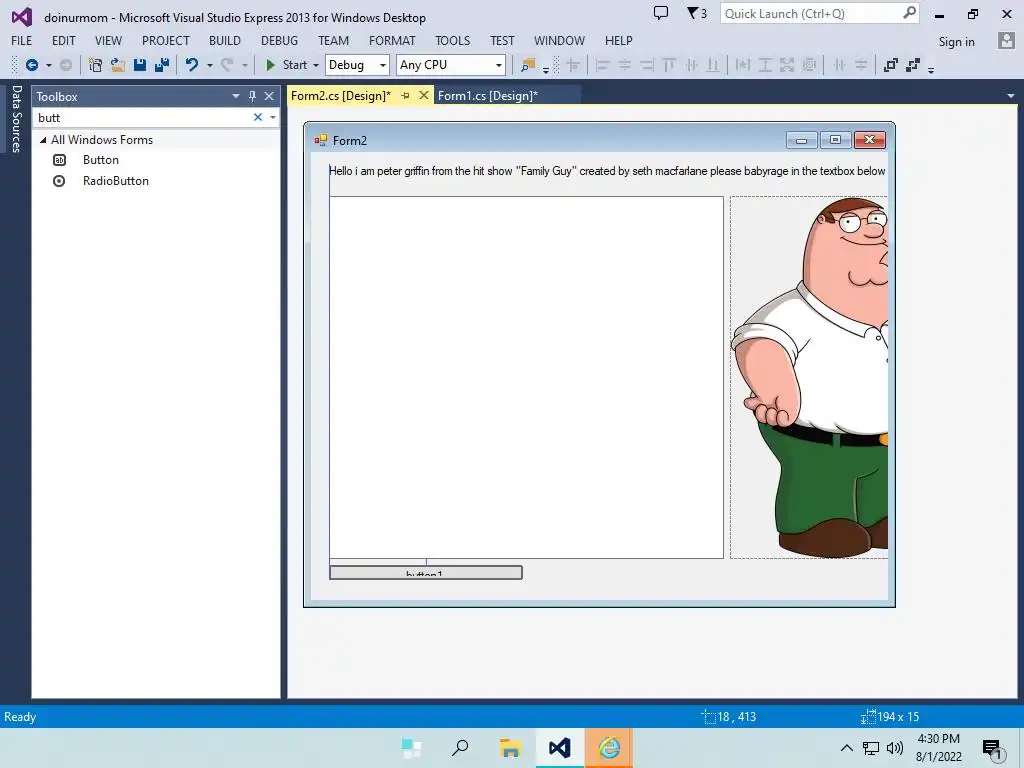
Task: Click the Find in Files toolbar icon
Action: (x=528, y=65)
